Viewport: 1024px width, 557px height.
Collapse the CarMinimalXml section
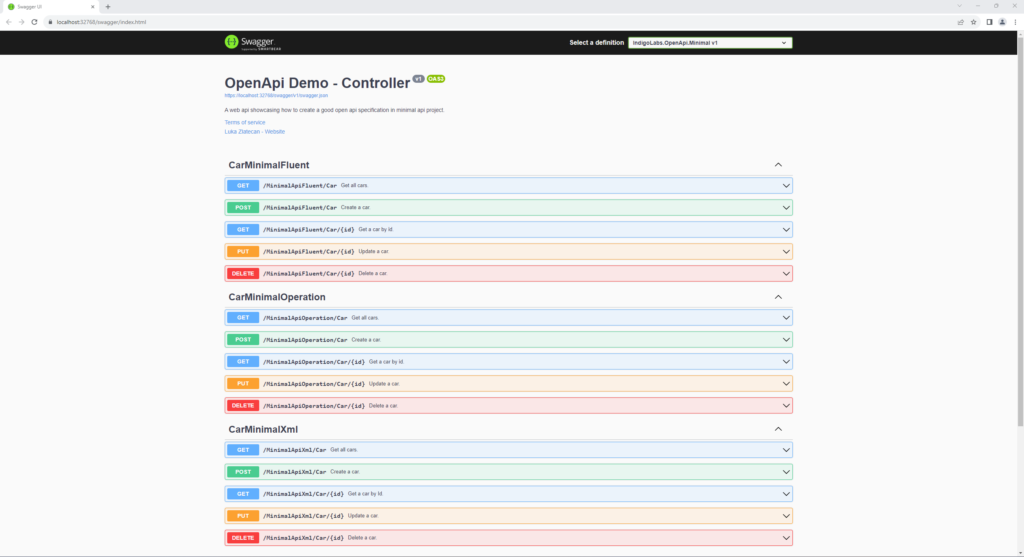(778, 429)
